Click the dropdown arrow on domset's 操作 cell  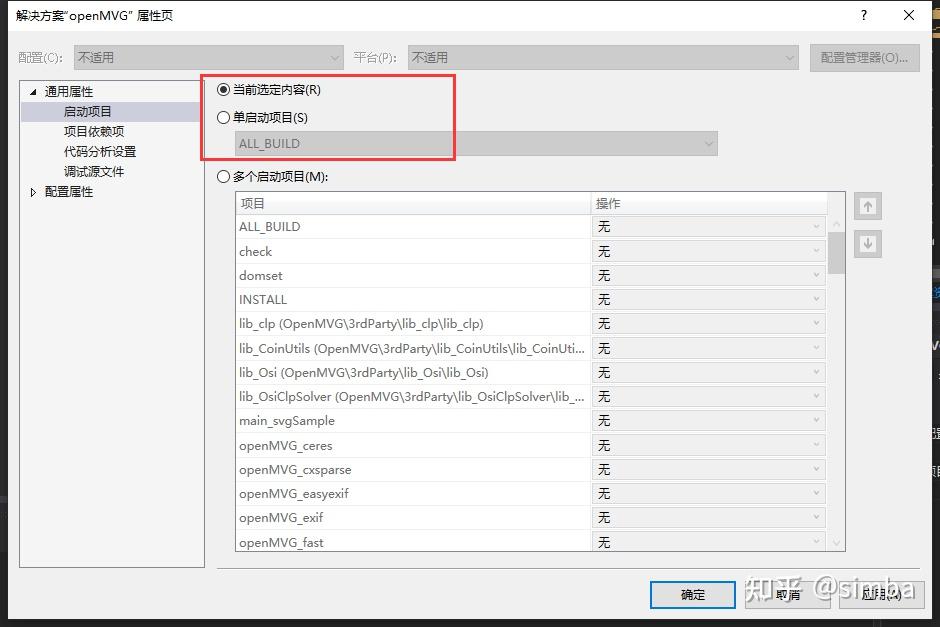point(815,275)
